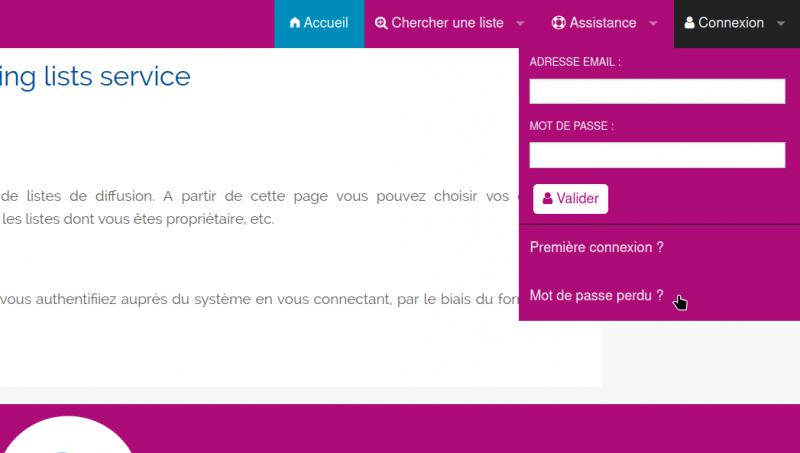Follow the Première connexion ? link
800x453 pixels.
597,247
